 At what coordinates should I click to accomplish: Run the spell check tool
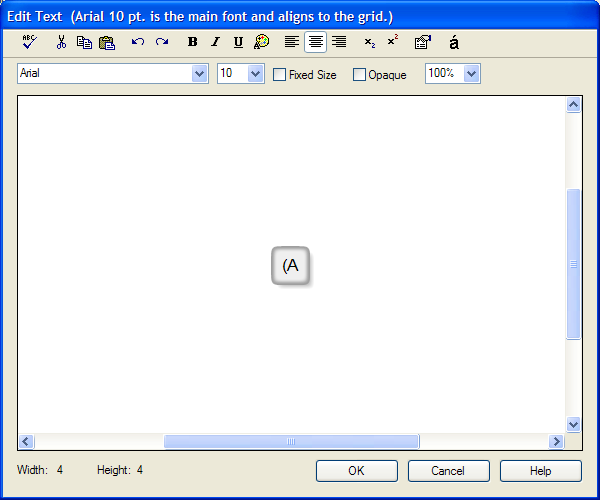[x=28, y=42]
